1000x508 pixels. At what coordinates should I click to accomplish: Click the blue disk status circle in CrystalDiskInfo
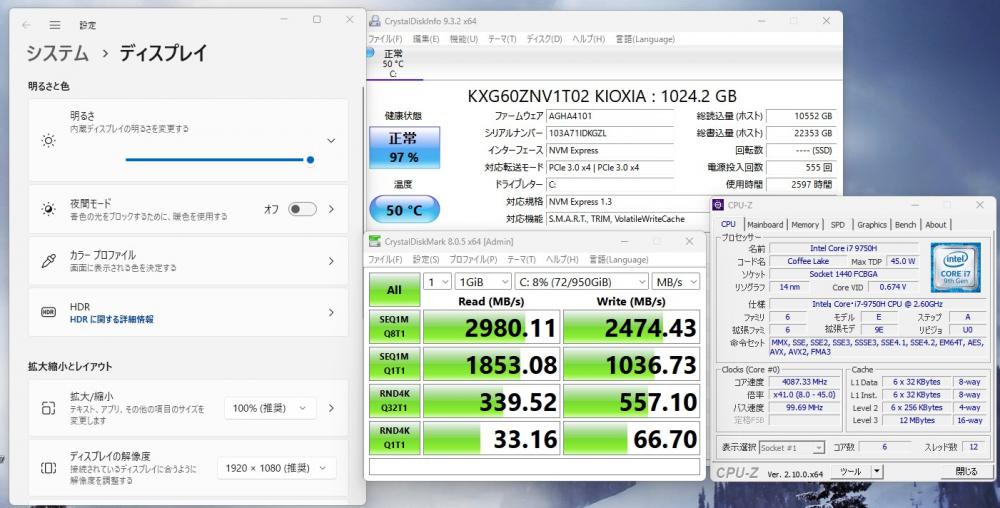370,53
